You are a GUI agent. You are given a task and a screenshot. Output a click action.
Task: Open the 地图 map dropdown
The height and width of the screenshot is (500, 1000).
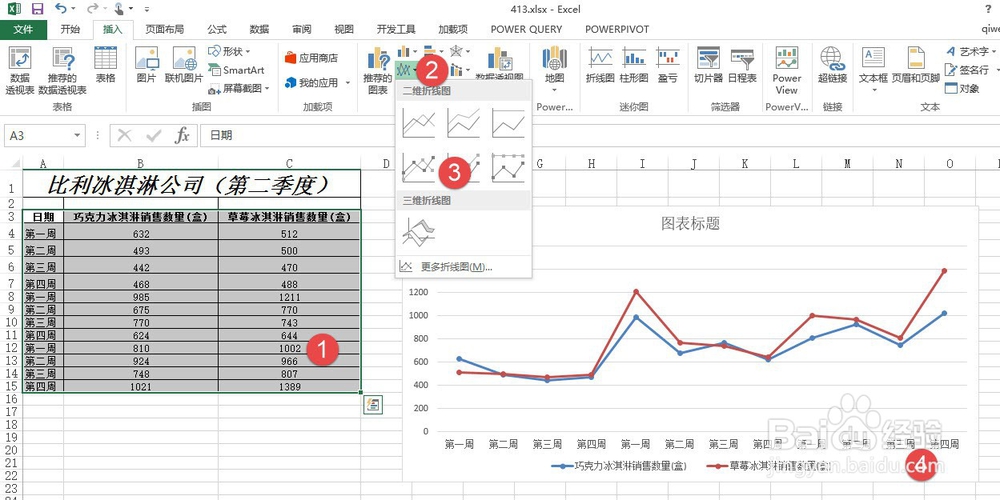[555, 69]
